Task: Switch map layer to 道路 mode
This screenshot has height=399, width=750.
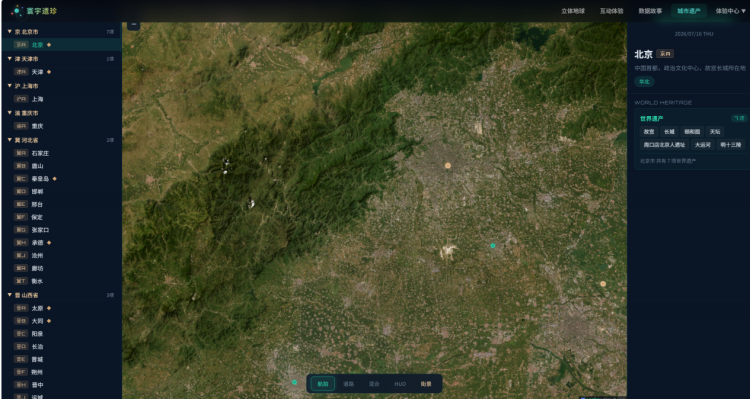Action: [x=348, y=384]
